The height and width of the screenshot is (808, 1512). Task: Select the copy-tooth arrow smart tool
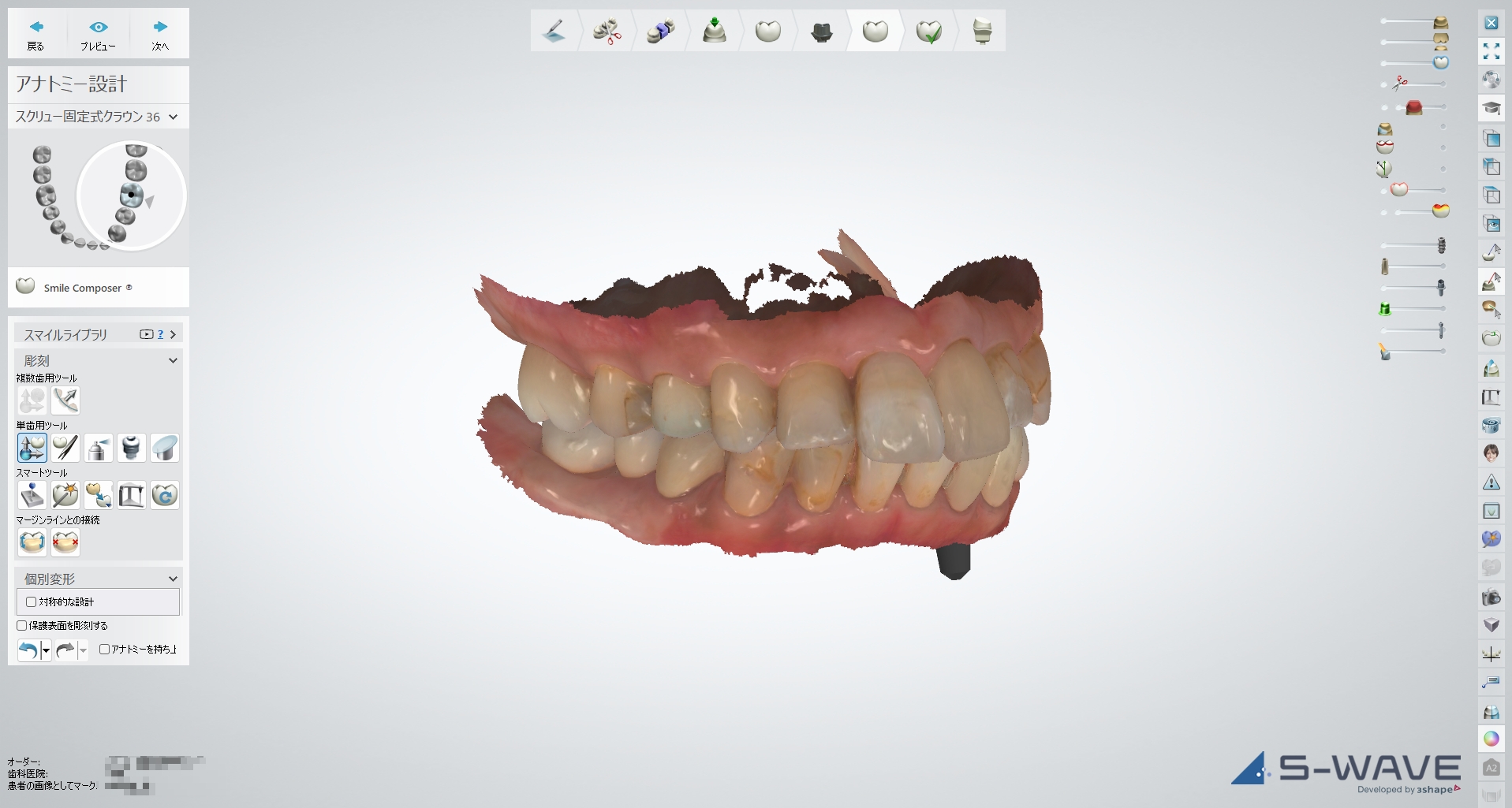pyautogui.click(x=99, y=495)
